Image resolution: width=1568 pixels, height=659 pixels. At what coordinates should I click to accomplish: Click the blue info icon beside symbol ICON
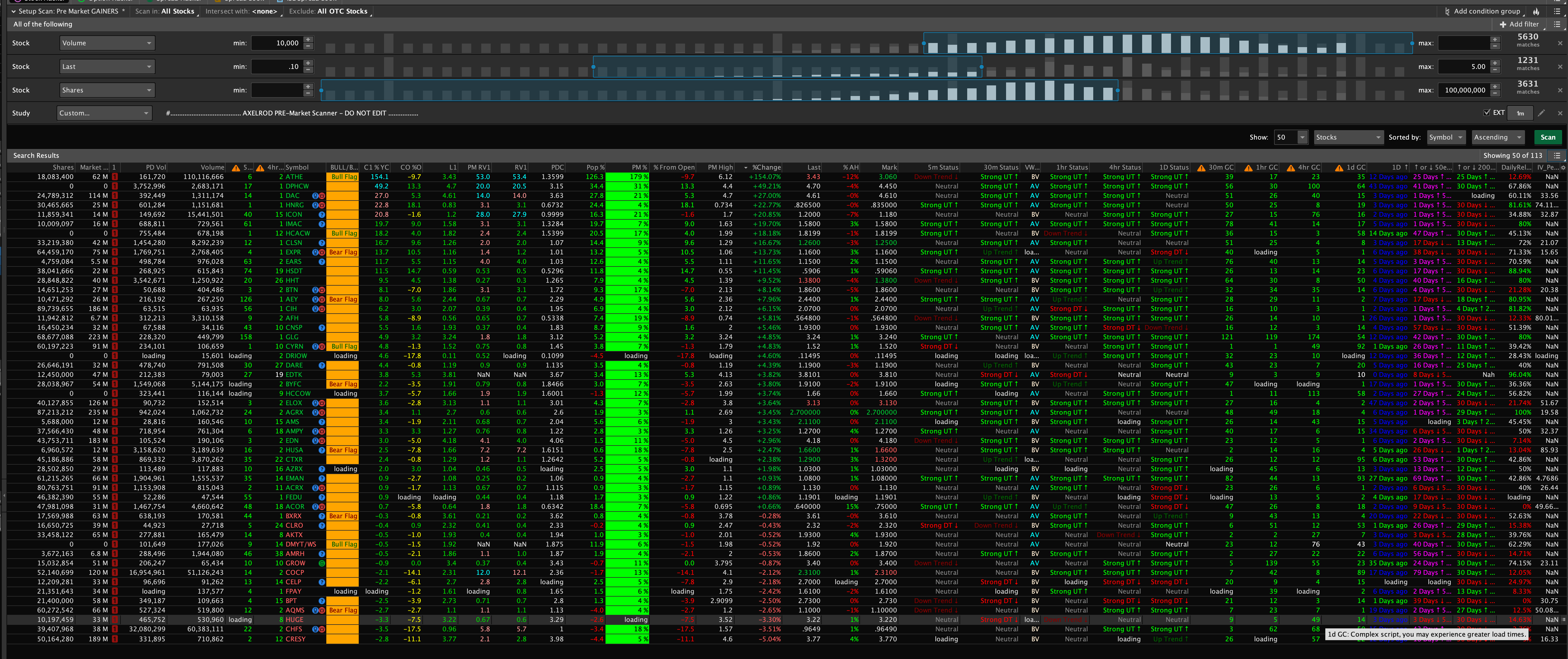coord(321,215)
